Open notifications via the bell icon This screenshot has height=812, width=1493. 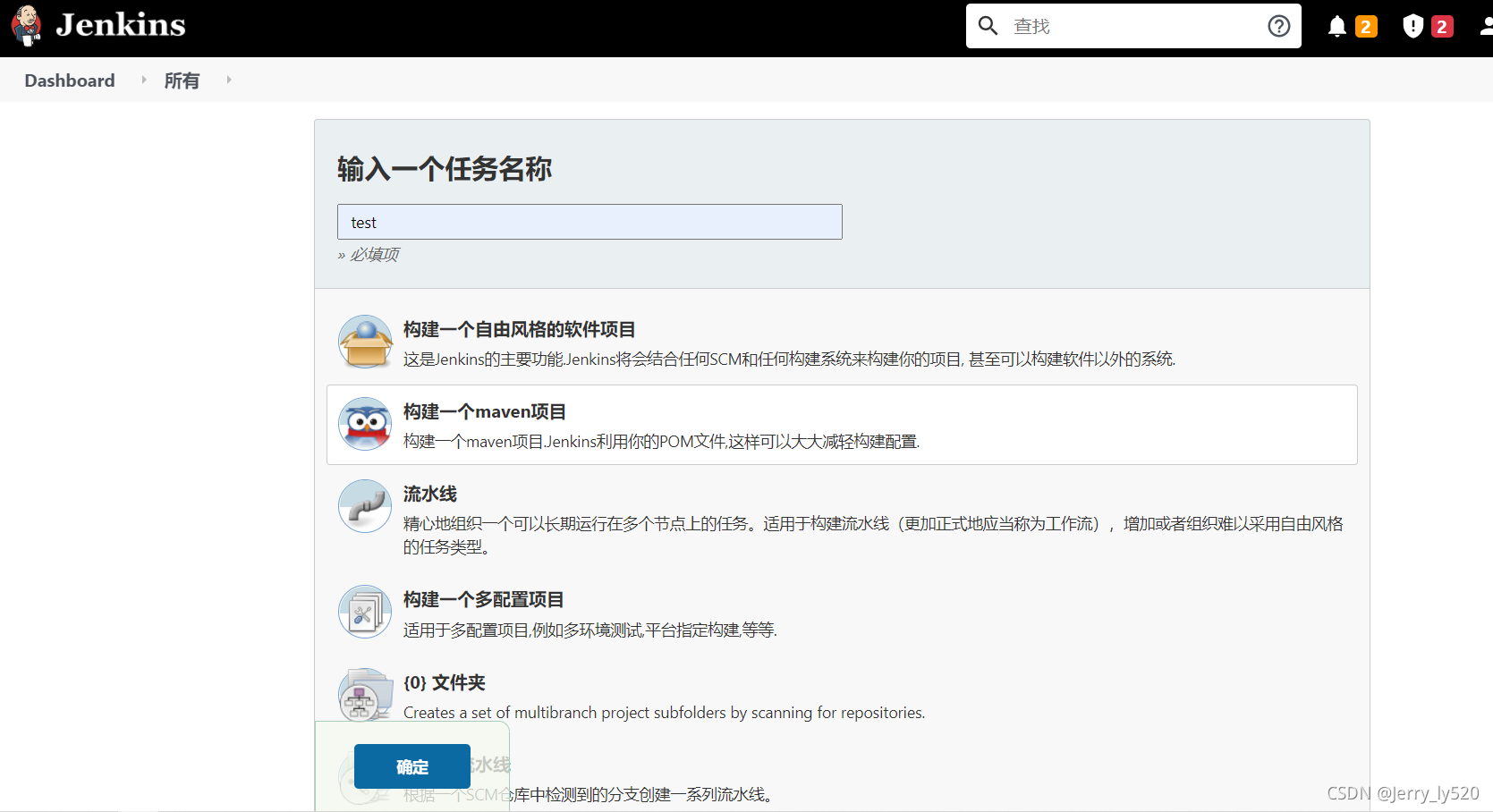click(x=1336, y=26)
